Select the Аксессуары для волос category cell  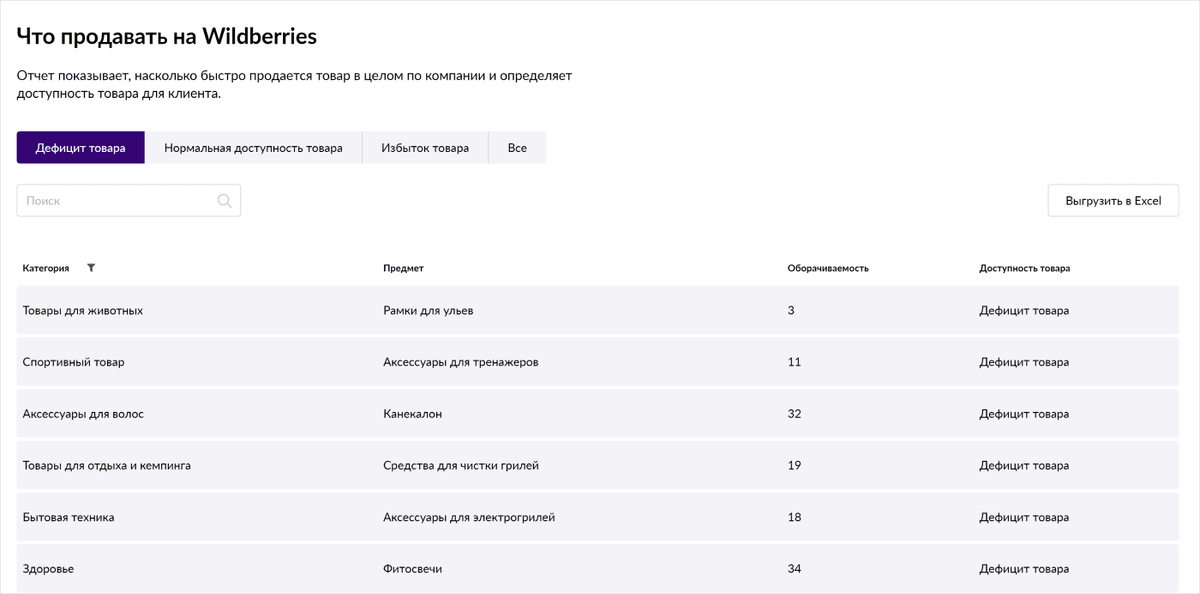point(83,414)
